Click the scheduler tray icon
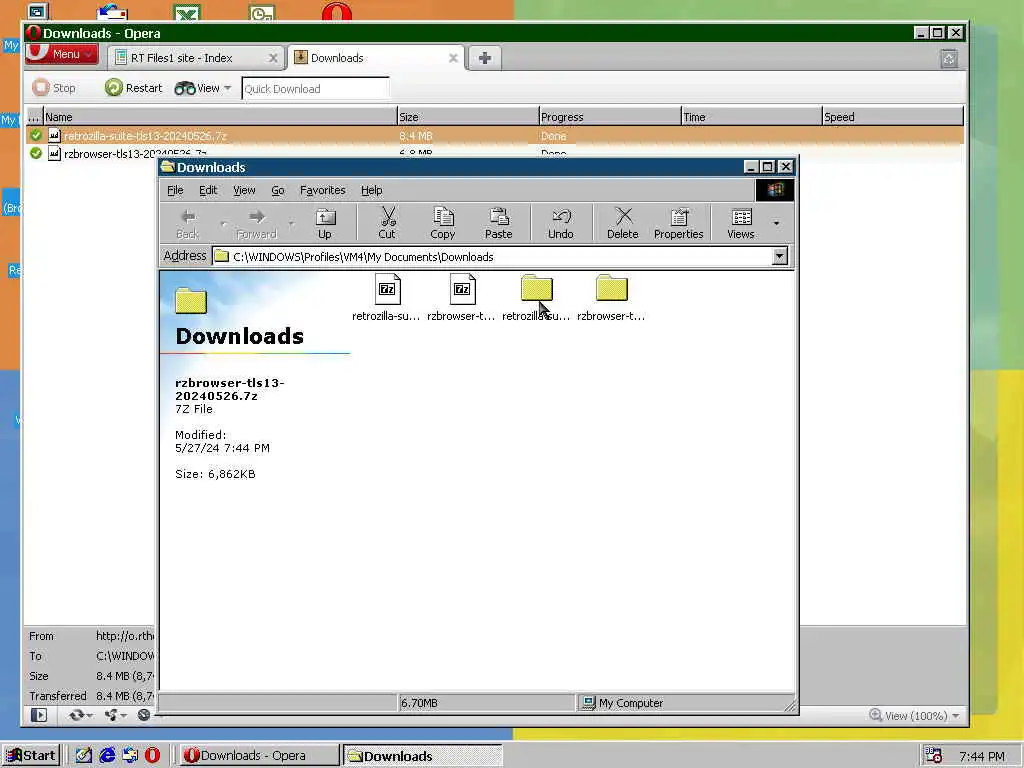 click(933, 755)
